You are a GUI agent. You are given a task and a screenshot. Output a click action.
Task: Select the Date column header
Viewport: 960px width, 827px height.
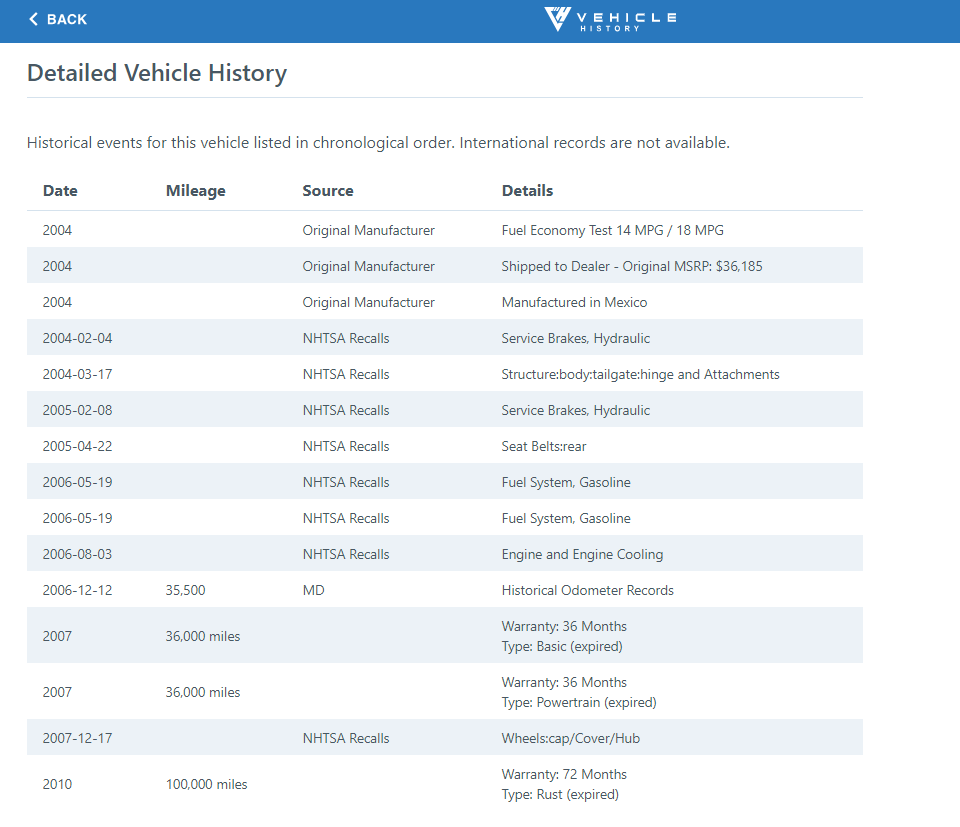(x=59, y=190)
